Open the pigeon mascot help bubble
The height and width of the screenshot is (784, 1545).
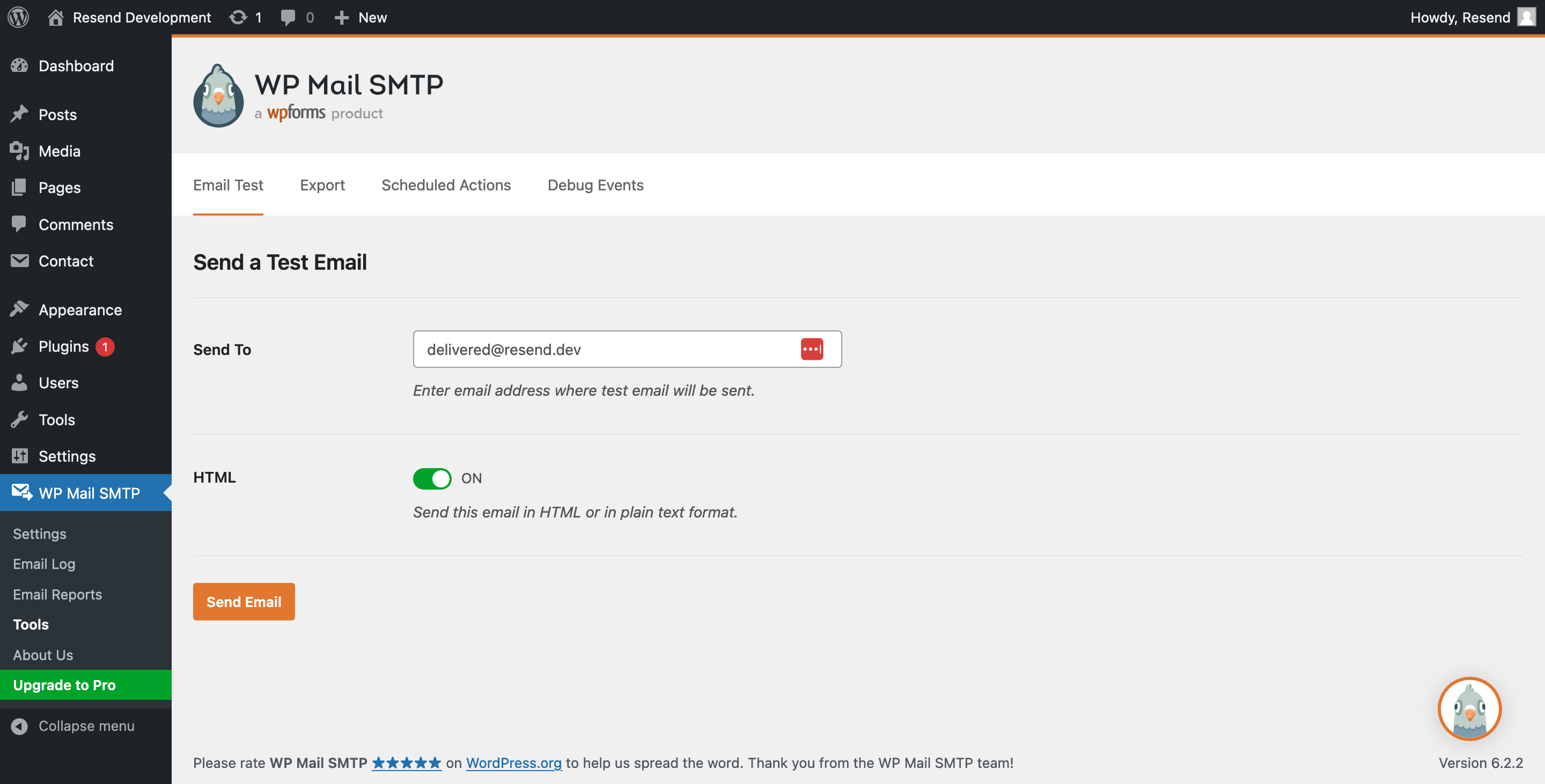click(1469, 709)
